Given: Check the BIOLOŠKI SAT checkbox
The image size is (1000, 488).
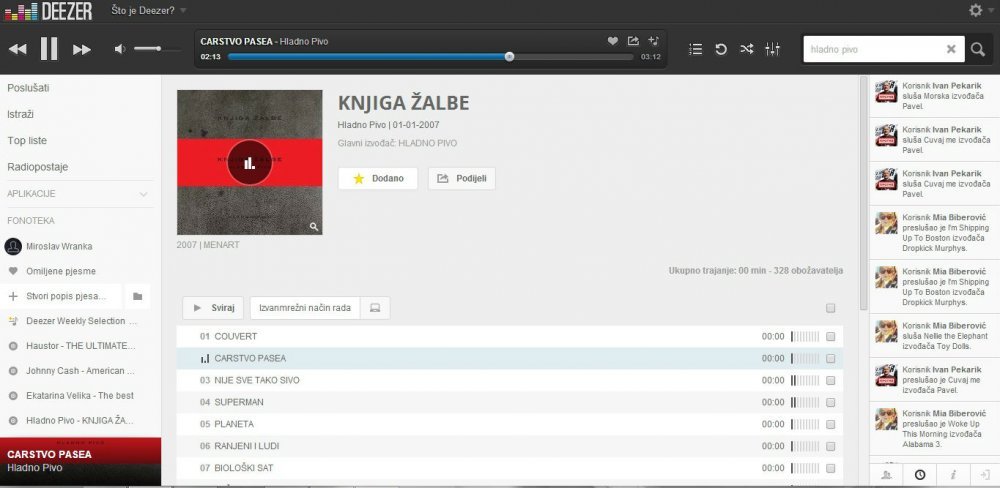Looking at the screenshot, I should 830,468.
